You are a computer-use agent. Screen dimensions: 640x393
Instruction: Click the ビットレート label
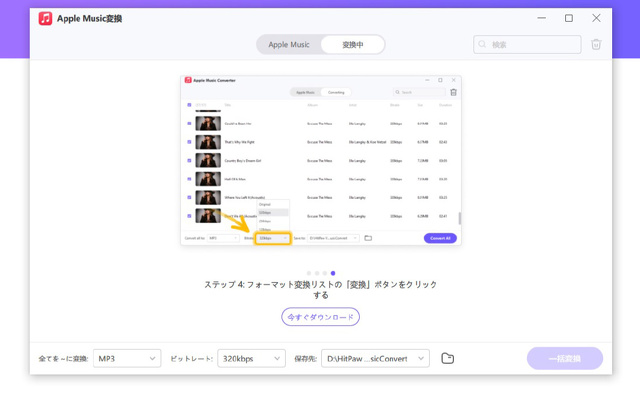coord(191,359)
